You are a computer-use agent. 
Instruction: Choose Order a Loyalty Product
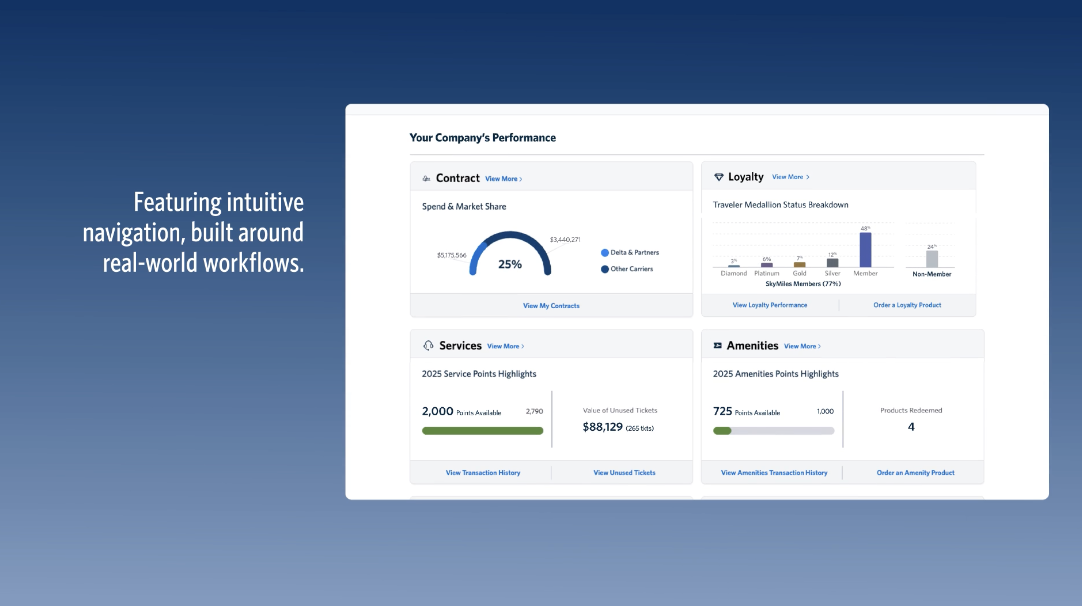pyautogui.click(x=907, y=305)
